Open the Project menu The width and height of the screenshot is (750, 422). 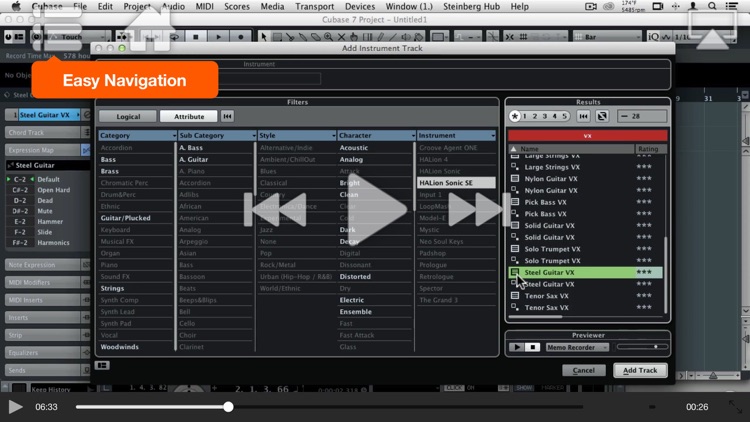(x=137, y=6)
